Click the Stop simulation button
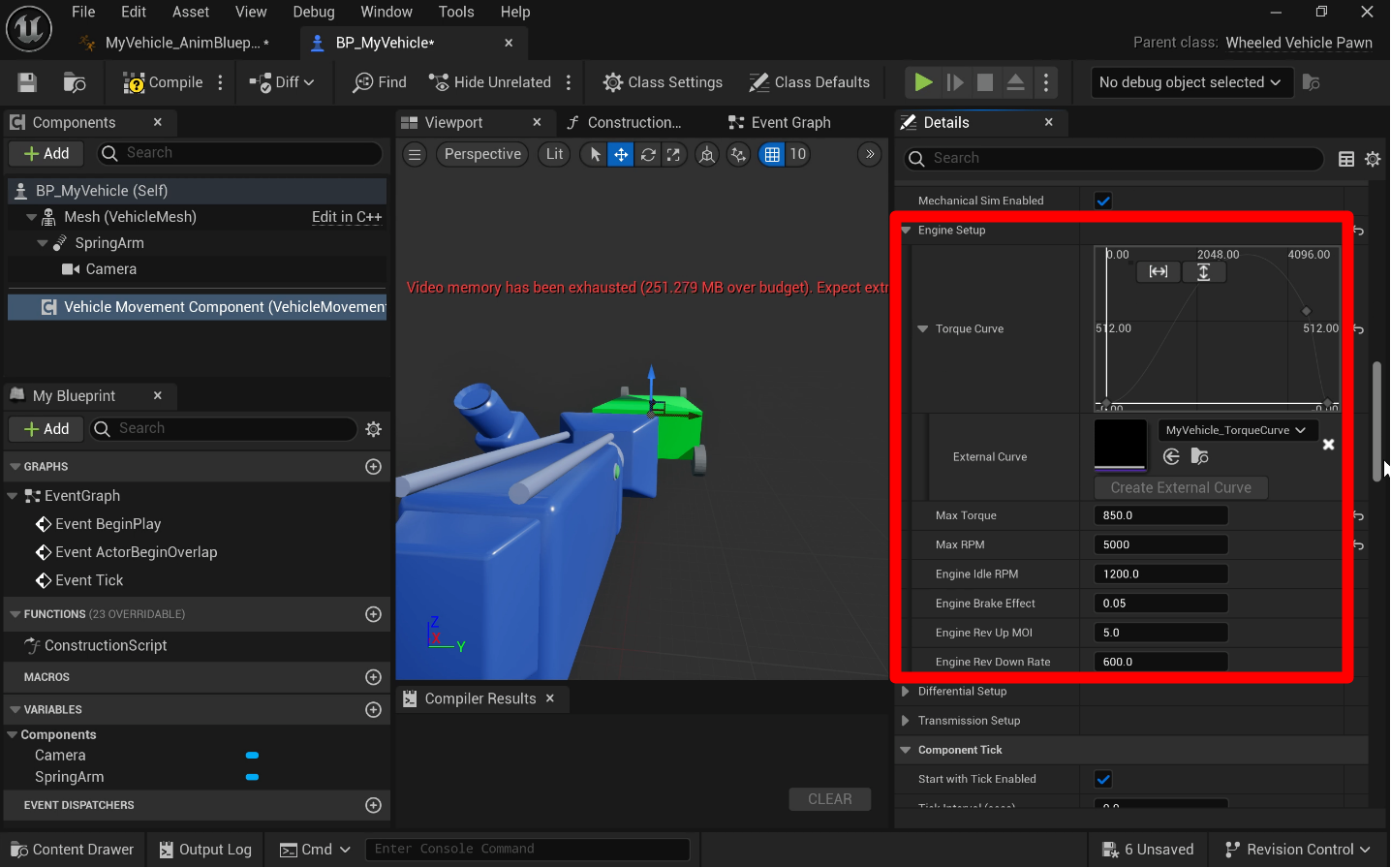 click(985, 82)
